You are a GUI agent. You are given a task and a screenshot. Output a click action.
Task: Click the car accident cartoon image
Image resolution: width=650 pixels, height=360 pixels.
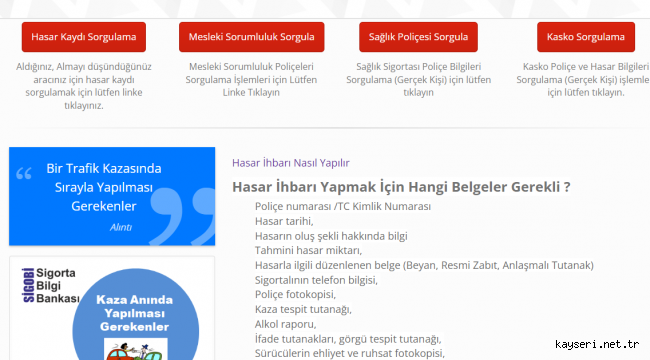[136, 349]
